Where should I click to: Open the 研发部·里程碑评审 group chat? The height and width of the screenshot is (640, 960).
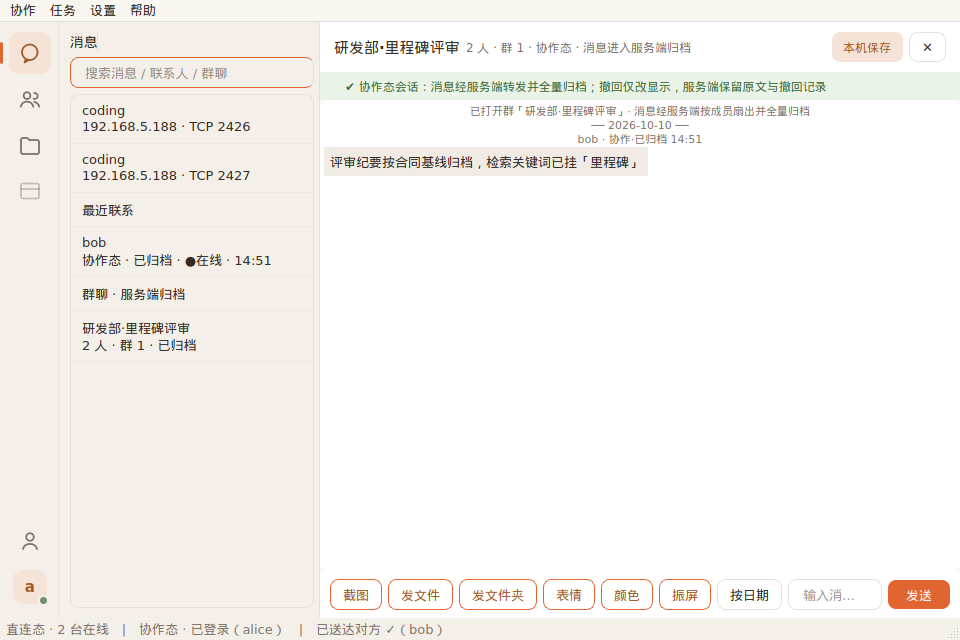tap(192, 337)
